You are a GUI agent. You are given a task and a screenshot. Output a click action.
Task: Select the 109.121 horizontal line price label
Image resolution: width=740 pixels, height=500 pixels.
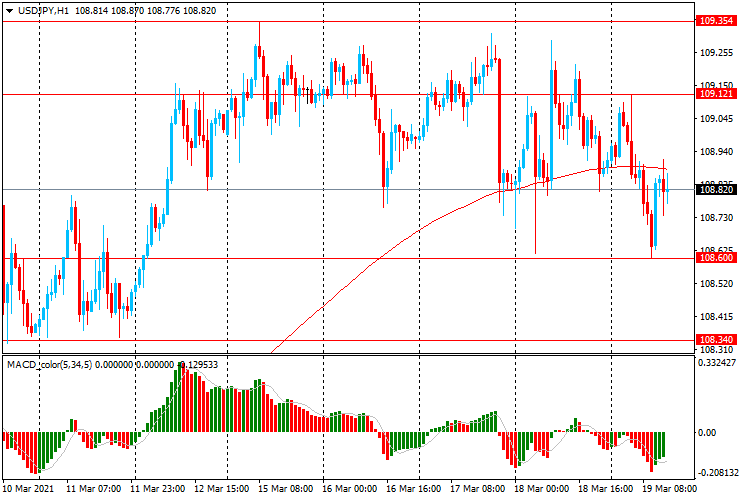tap(716, 94)
